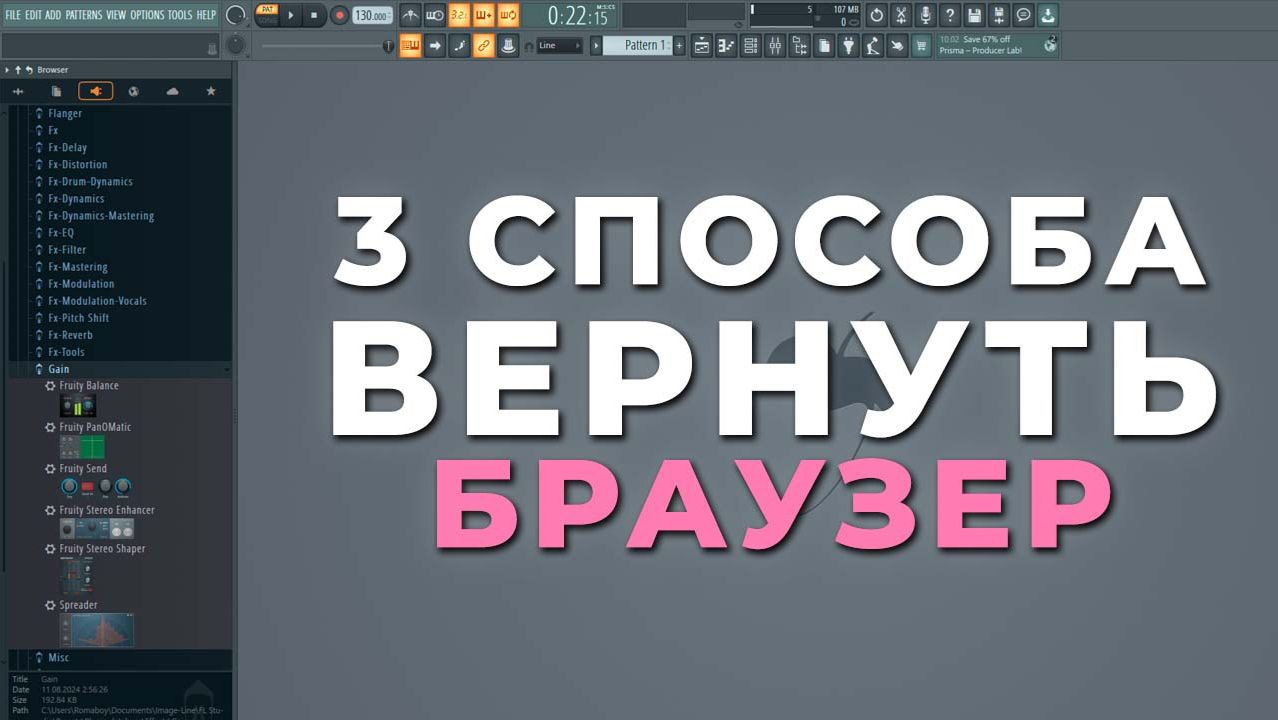The image size is (1278, 720).
Task: Open the Pattern 1 selector
Action: (x=637, y=45)
